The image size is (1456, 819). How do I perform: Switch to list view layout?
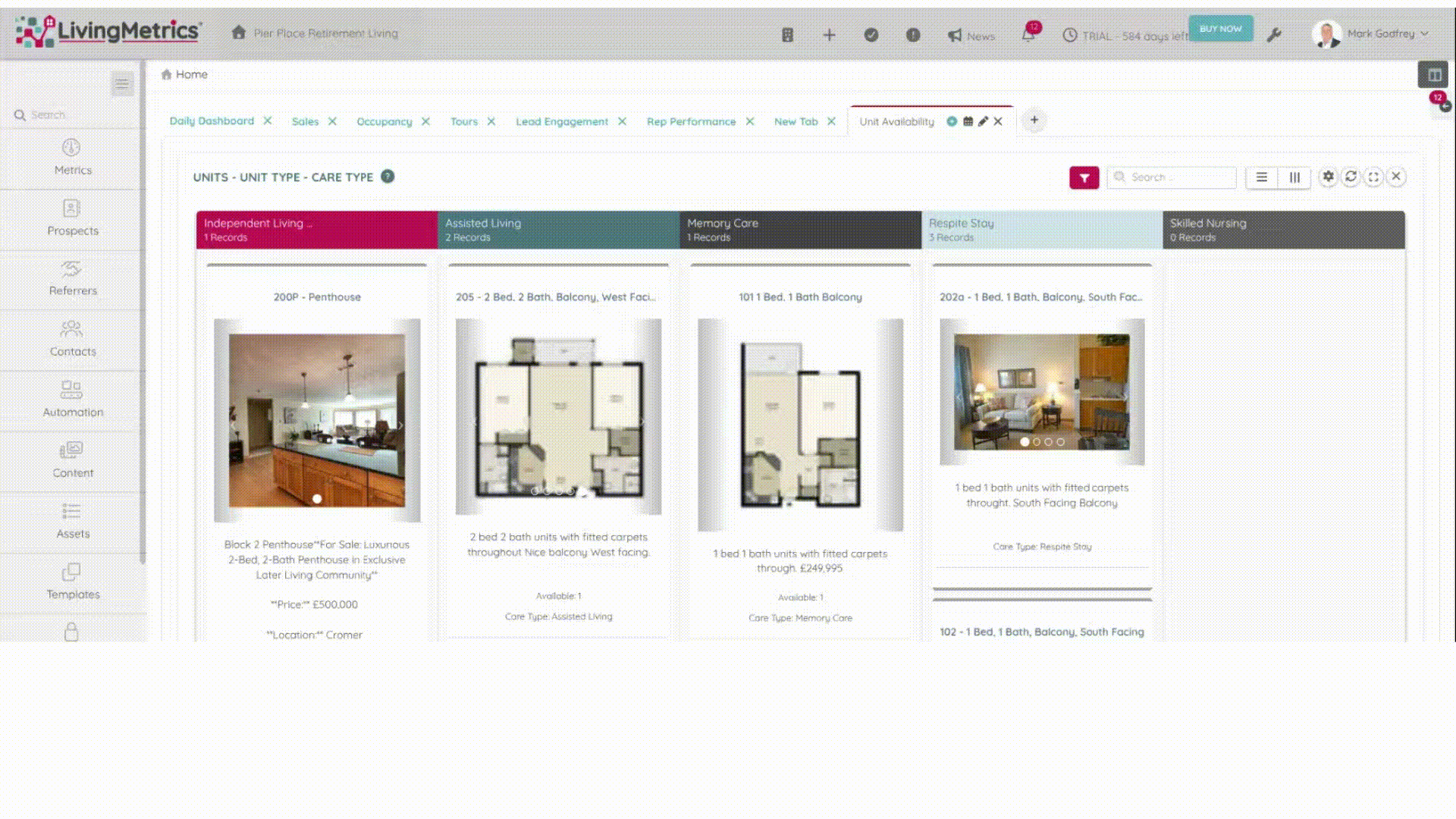[x=1262, y=177]
